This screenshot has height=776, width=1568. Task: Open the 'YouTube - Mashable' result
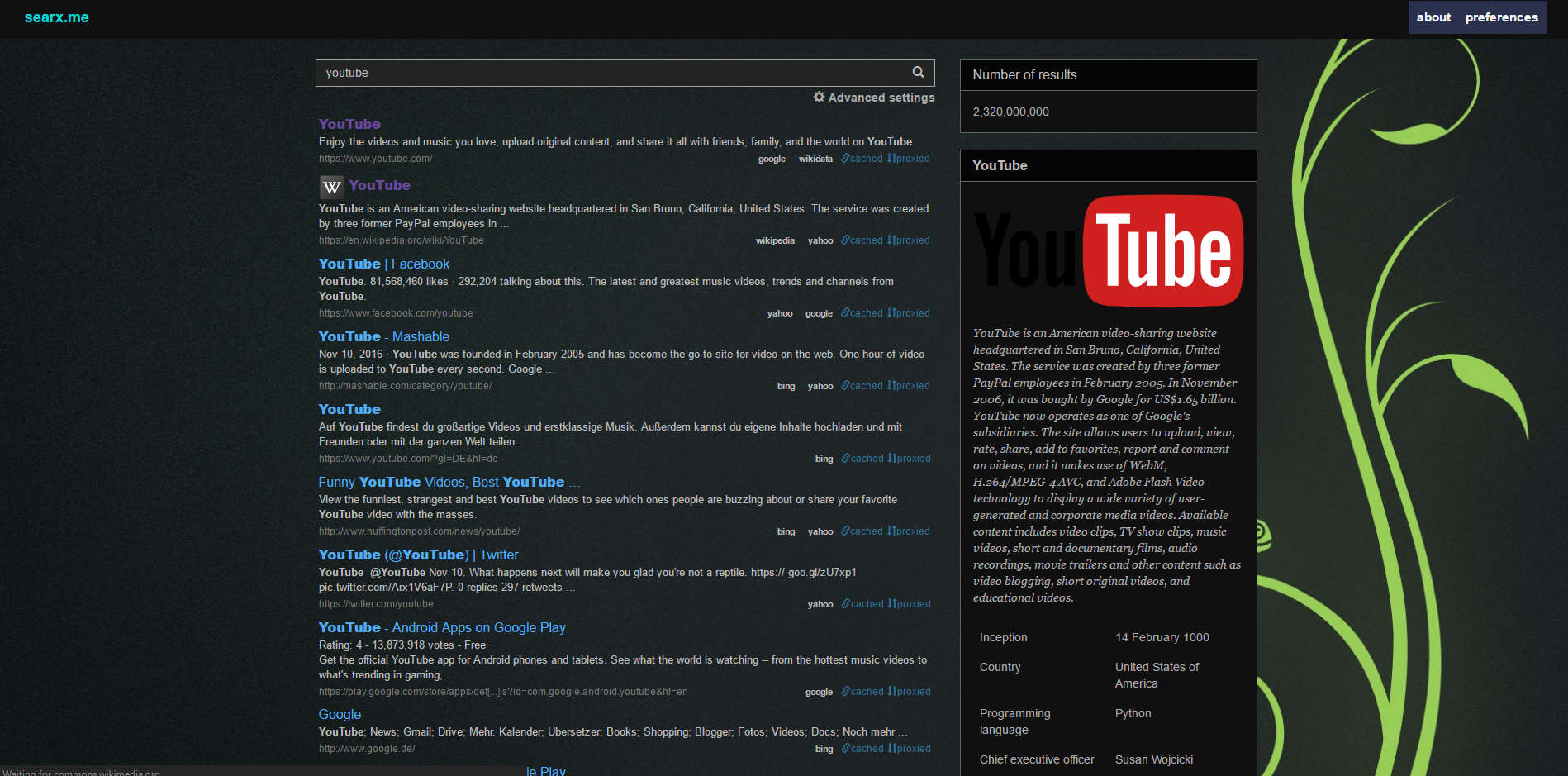384,336
